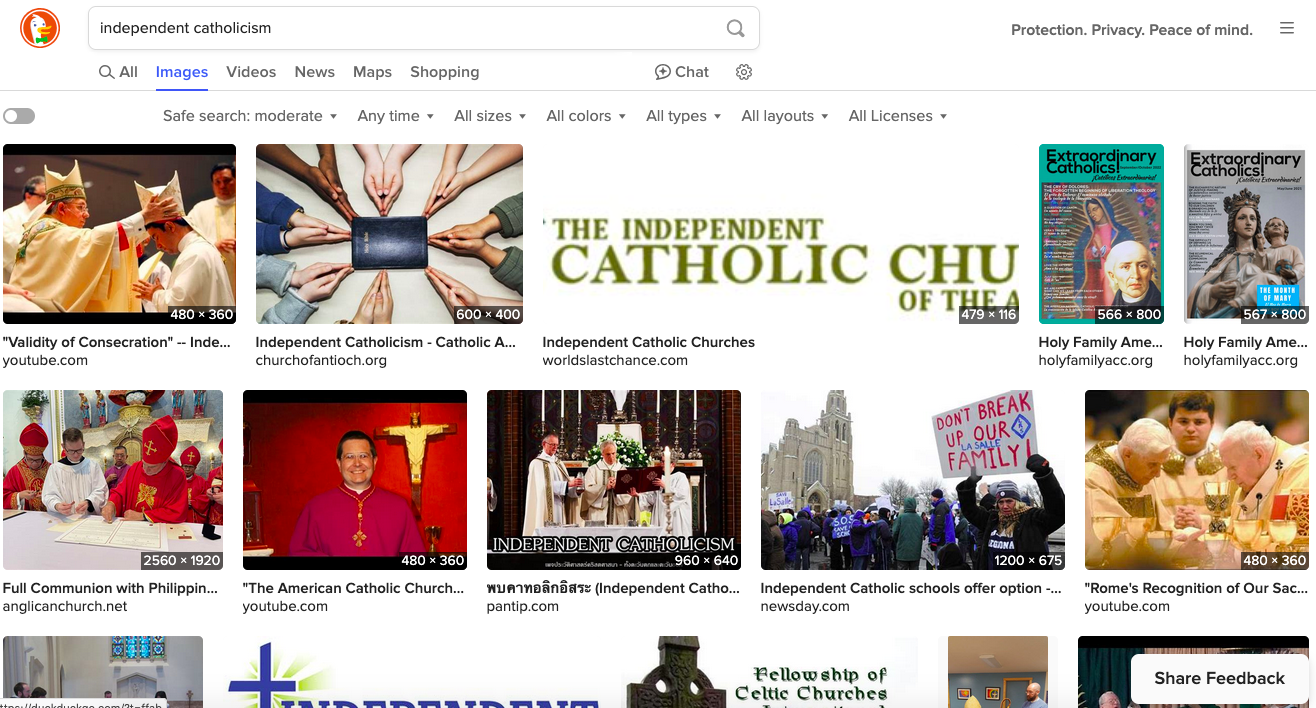The image size is (1316, 708).
Task: Open teal Extraordinary Catholics magazine cover
Action: [x=1101, y=234]
